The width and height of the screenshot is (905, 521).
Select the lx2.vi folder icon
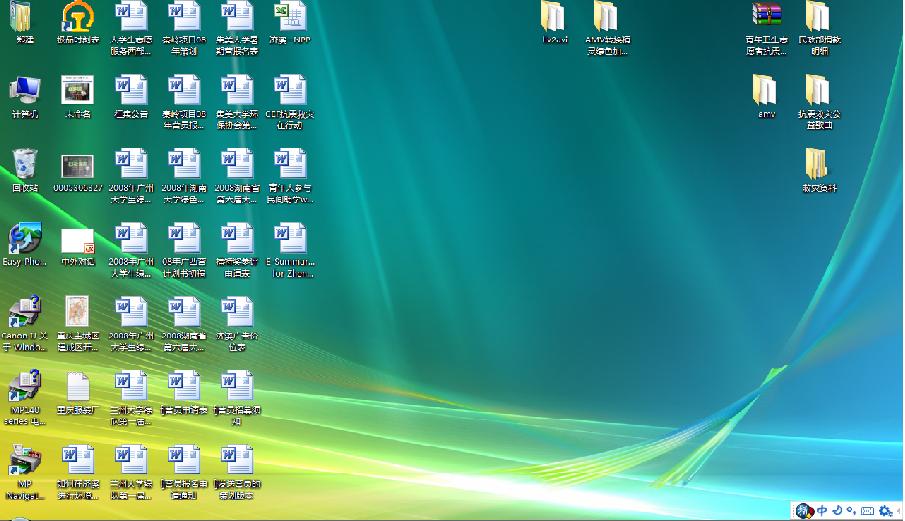coord(554,16)
